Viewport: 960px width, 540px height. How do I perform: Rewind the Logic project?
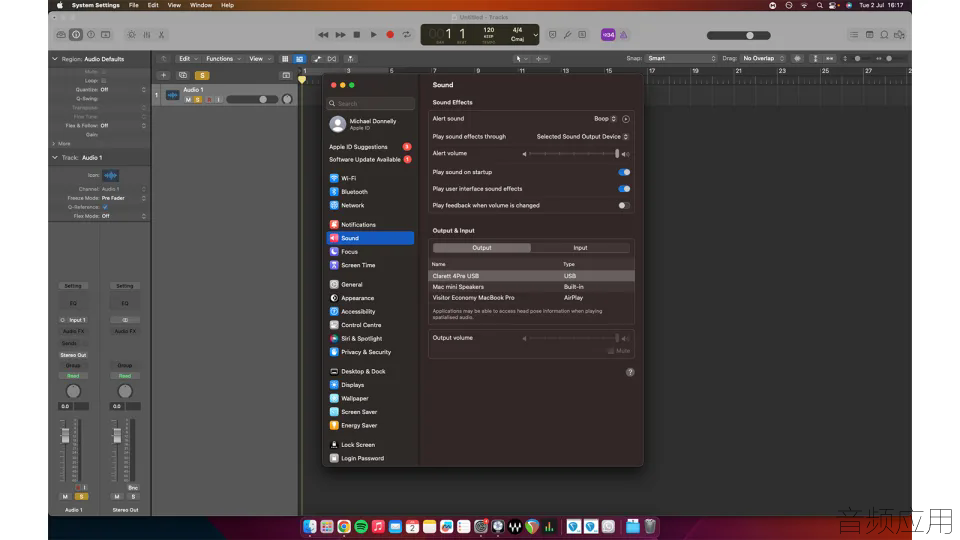pos(323,35)
